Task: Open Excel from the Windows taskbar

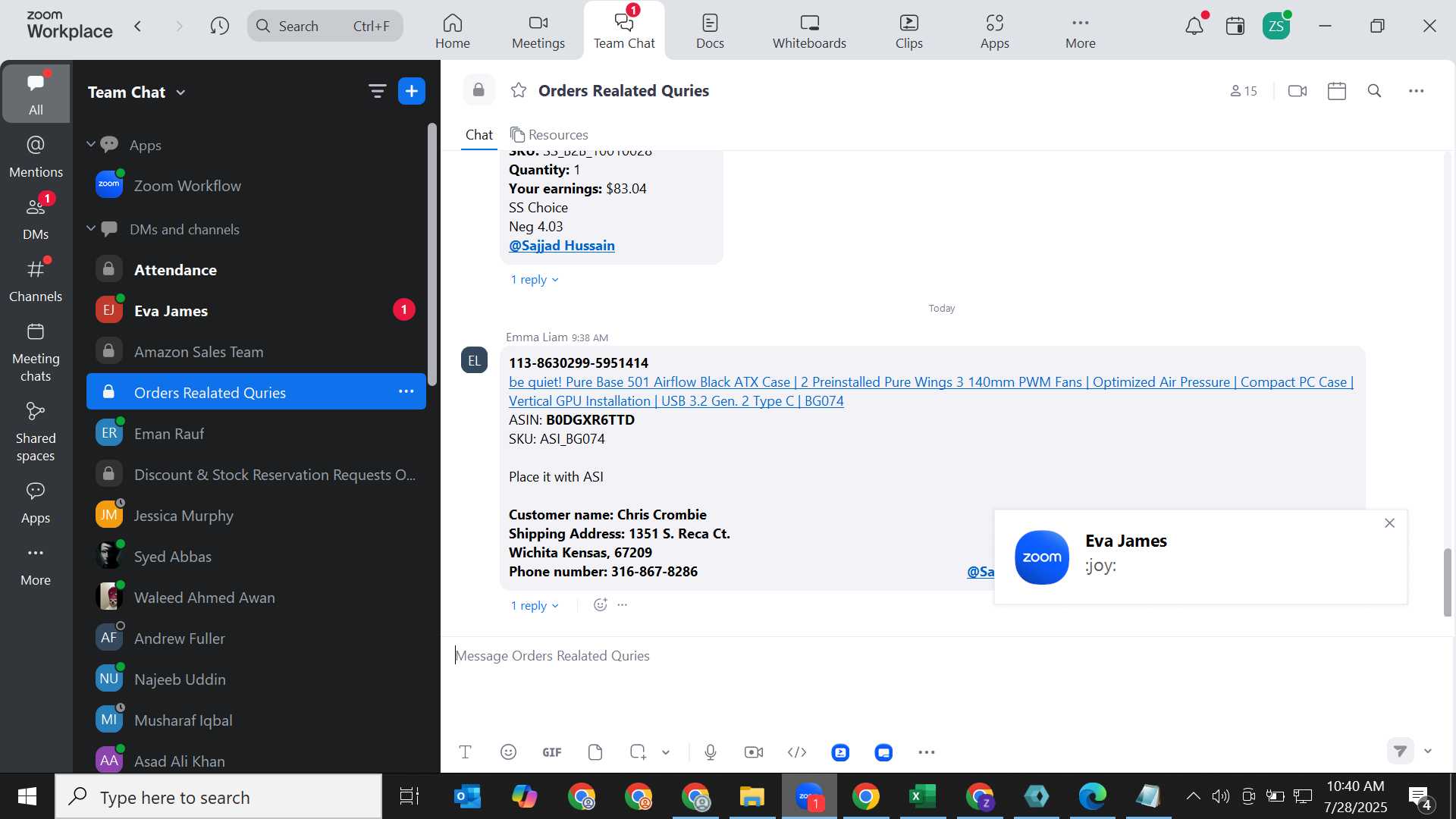Action: click(922, 796)
